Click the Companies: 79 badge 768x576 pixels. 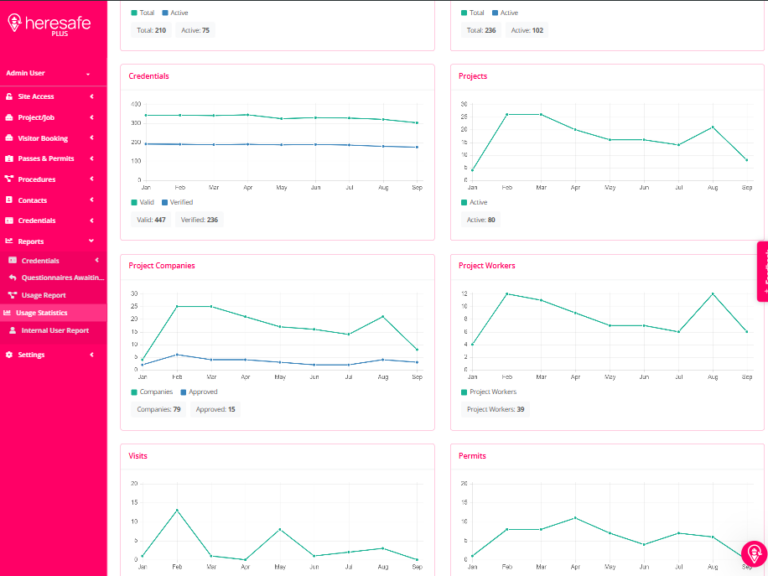[158, 409]
